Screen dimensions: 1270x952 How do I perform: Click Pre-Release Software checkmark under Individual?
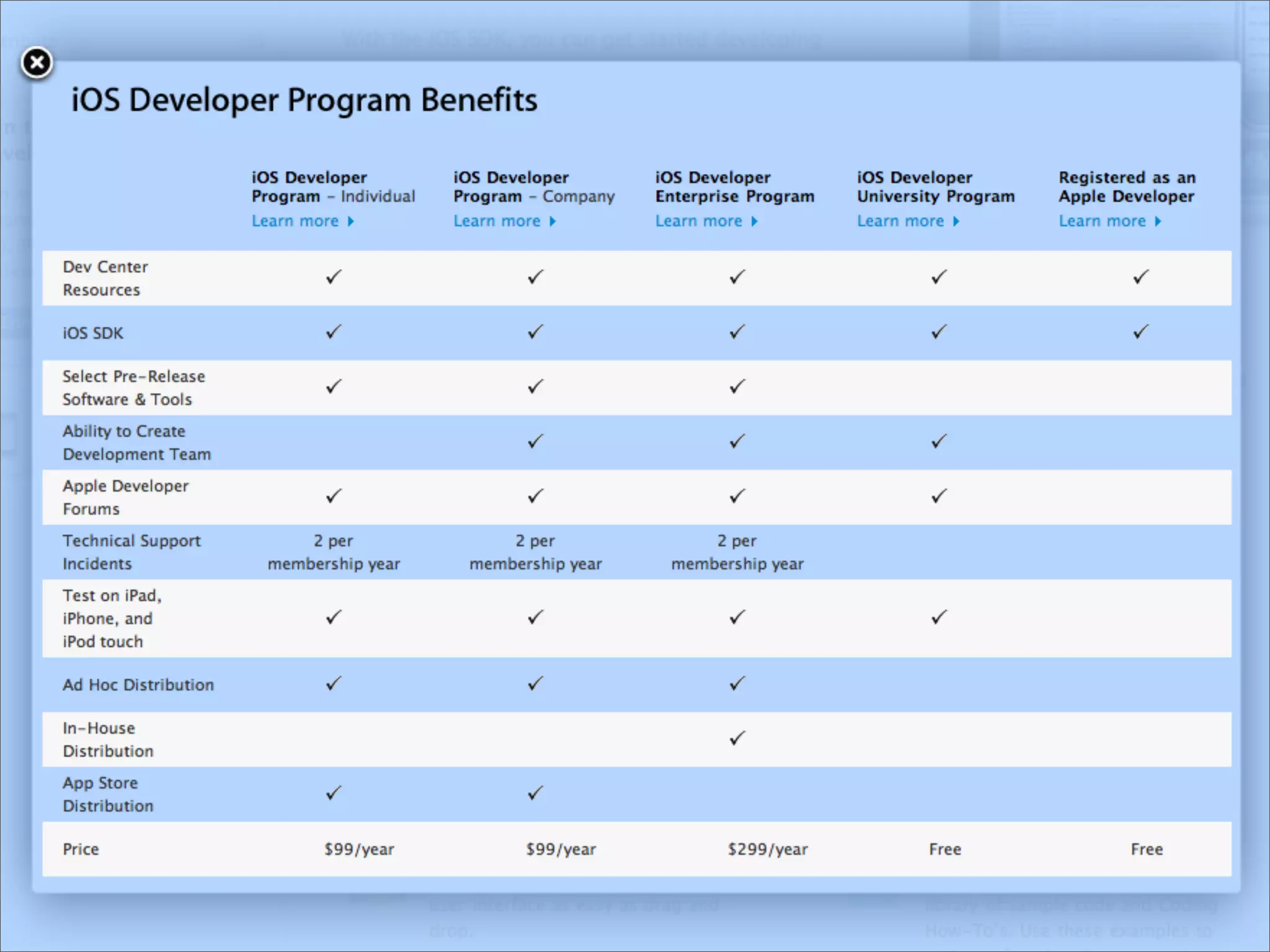(334, 387)
